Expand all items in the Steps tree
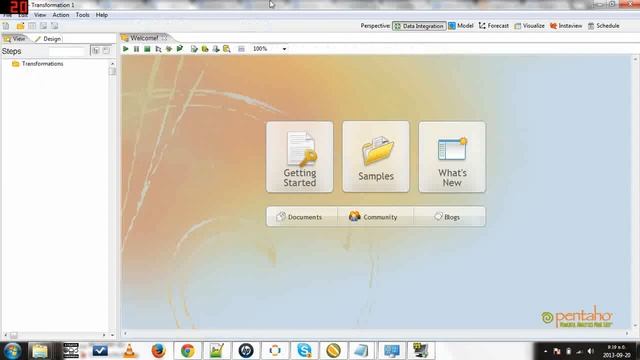The width and height of the screenshot is (640, 360). tap(96, 51)
